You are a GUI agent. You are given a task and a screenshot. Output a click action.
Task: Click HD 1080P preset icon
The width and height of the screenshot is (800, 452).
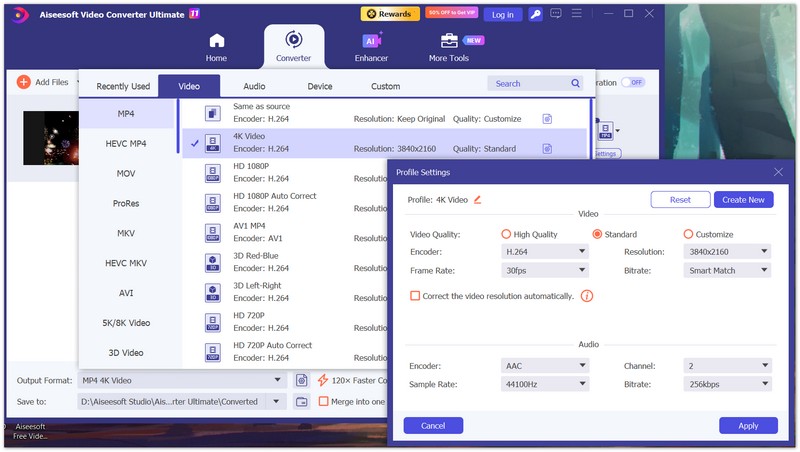click(x=213, y=173)
